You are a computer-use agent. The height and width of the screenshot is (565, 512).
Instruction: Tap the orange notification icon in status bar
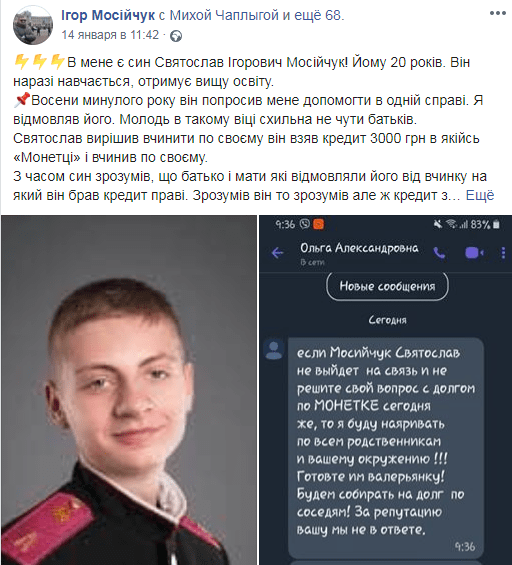(x=319, y=224)
